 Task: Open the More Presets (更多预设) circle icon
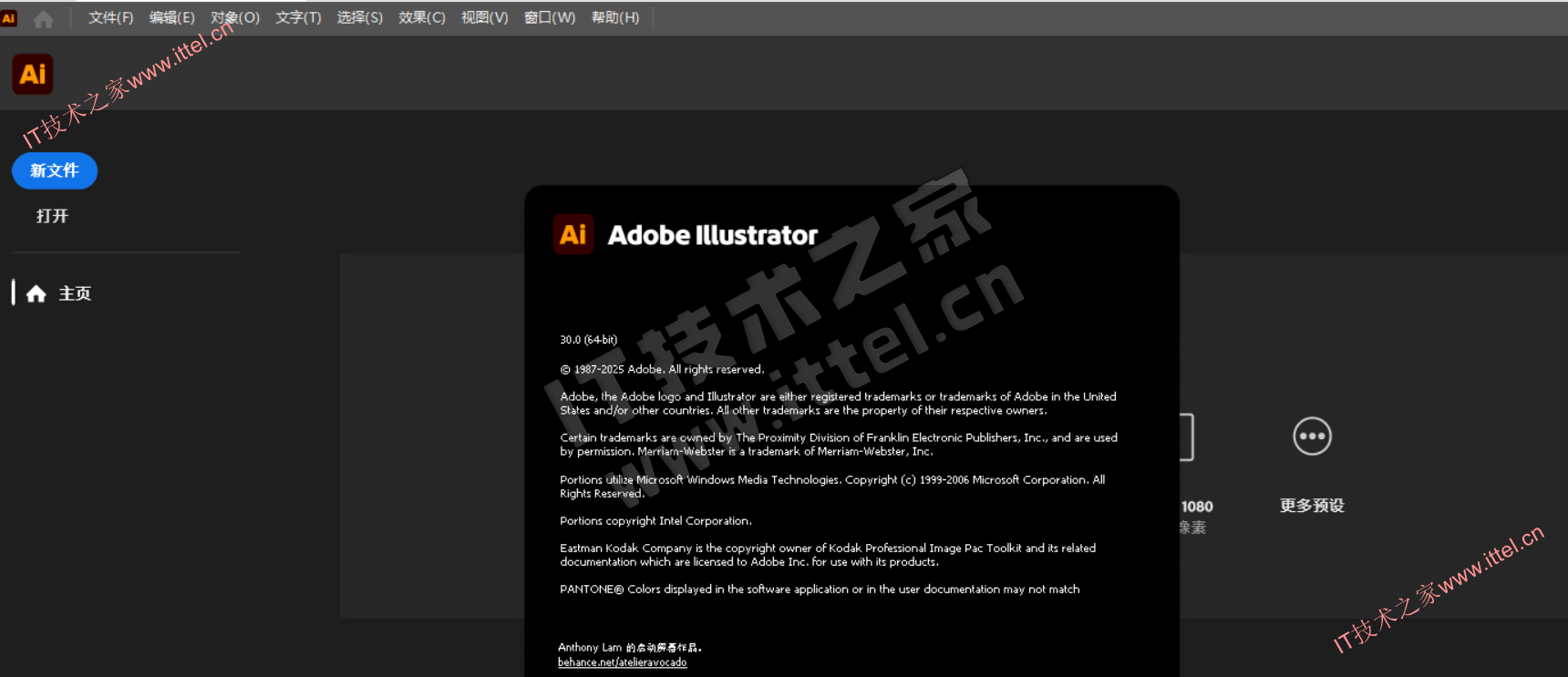click(1312, 436)
